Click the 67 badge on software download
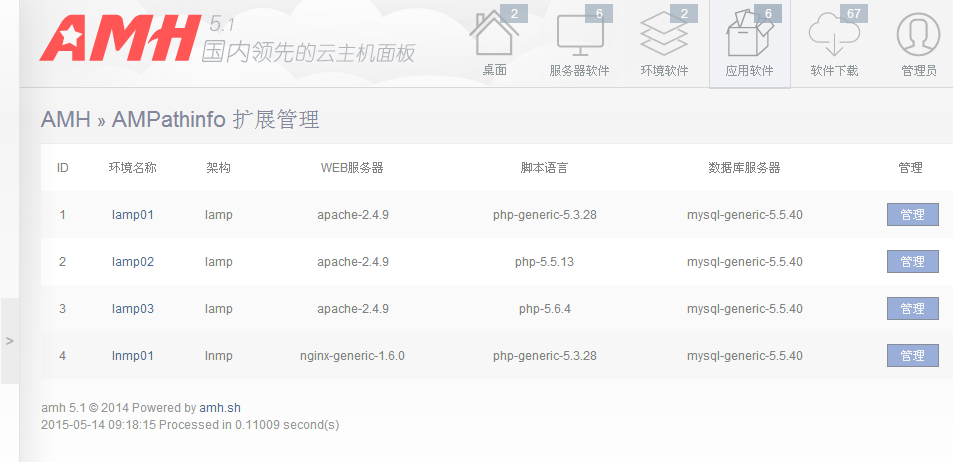Screen dimensions: 953x462 (x=854, y=14)
